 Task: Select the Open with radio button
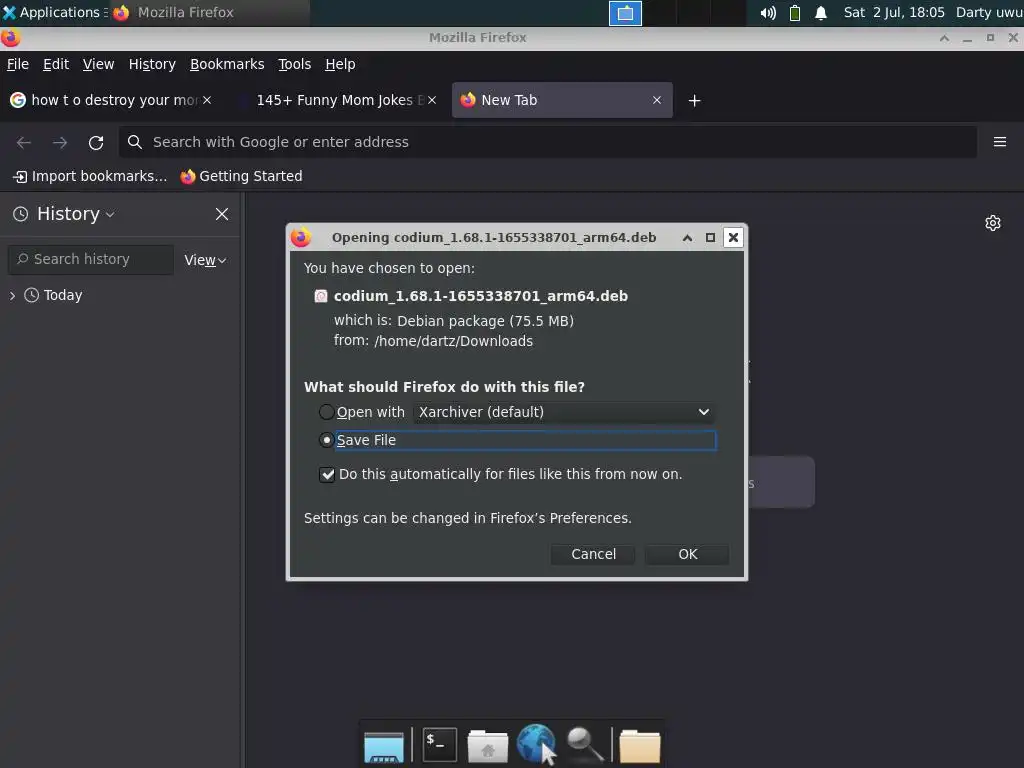(x=327, y=412)
